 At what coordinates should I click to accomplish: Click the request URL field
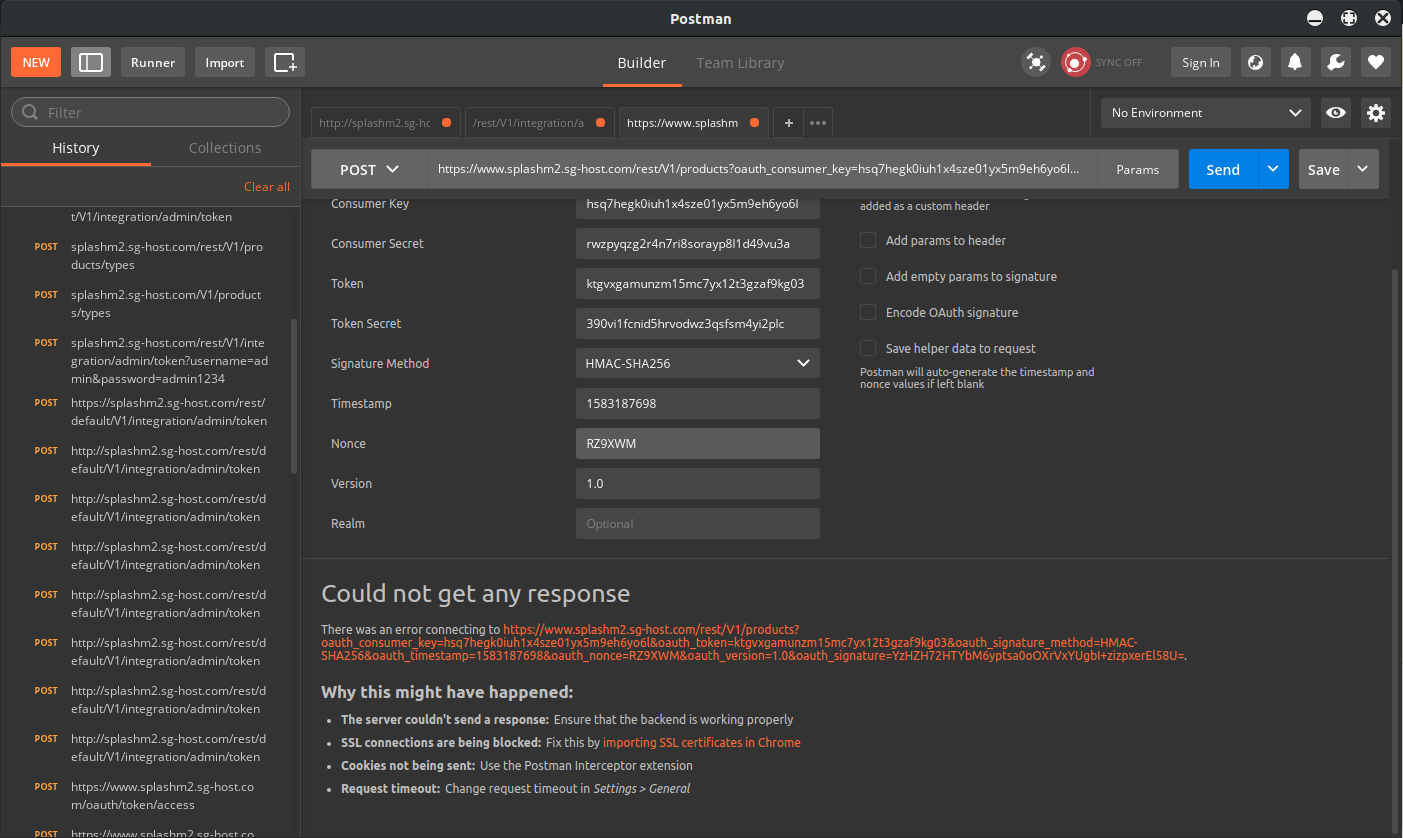point(762,169)
